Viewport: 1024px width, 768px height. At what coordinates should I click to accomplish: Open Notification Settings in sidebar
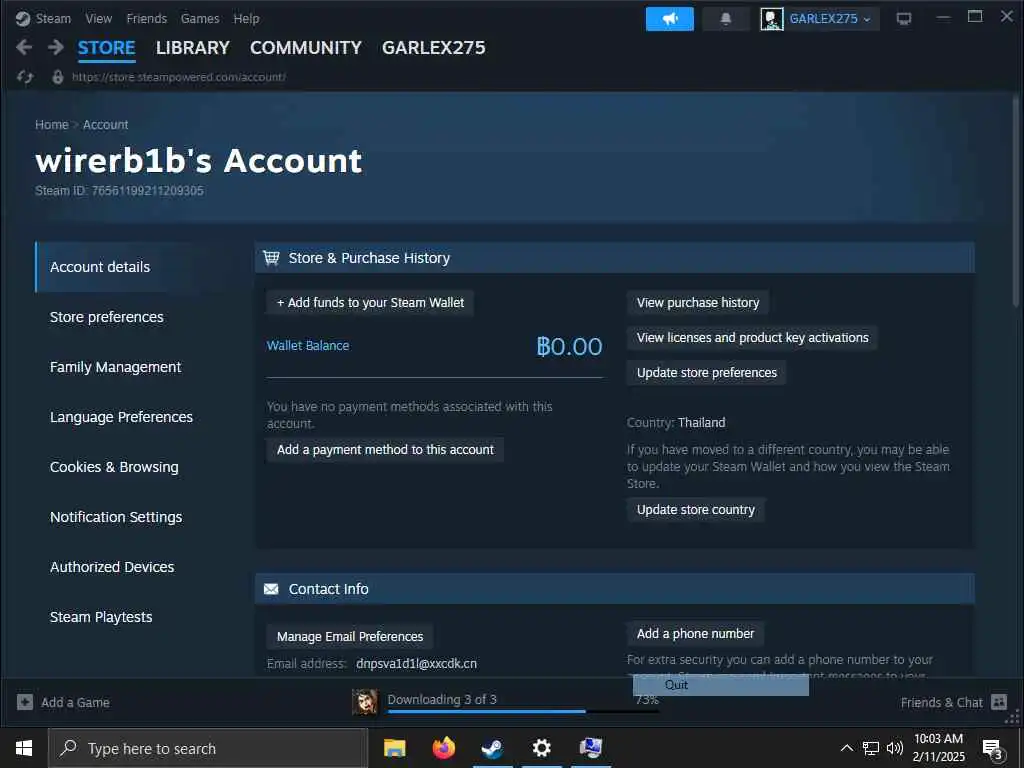pos(116,517)
